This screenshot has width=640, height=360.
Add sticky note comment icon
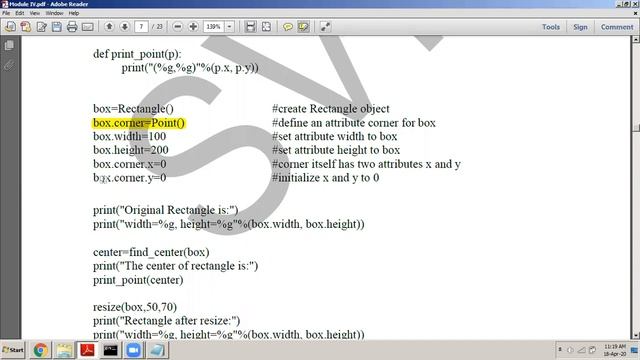tap(288, 27)
